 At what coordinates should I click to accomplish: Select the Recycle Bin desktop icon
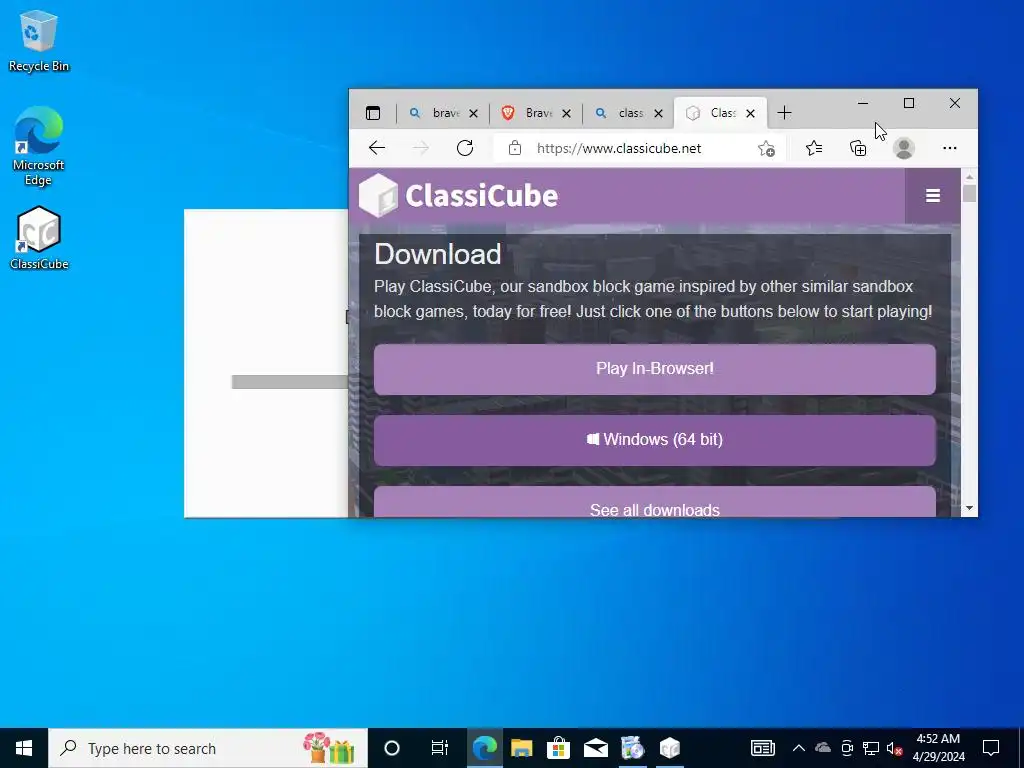pyautogui.click(x=39, y=40)
